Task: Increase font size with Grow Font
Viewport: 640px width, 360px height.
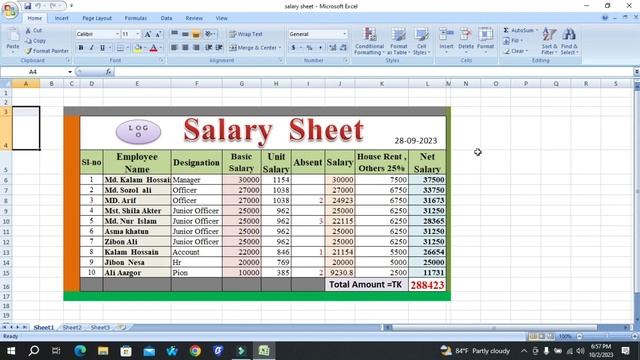Action: 148,34
